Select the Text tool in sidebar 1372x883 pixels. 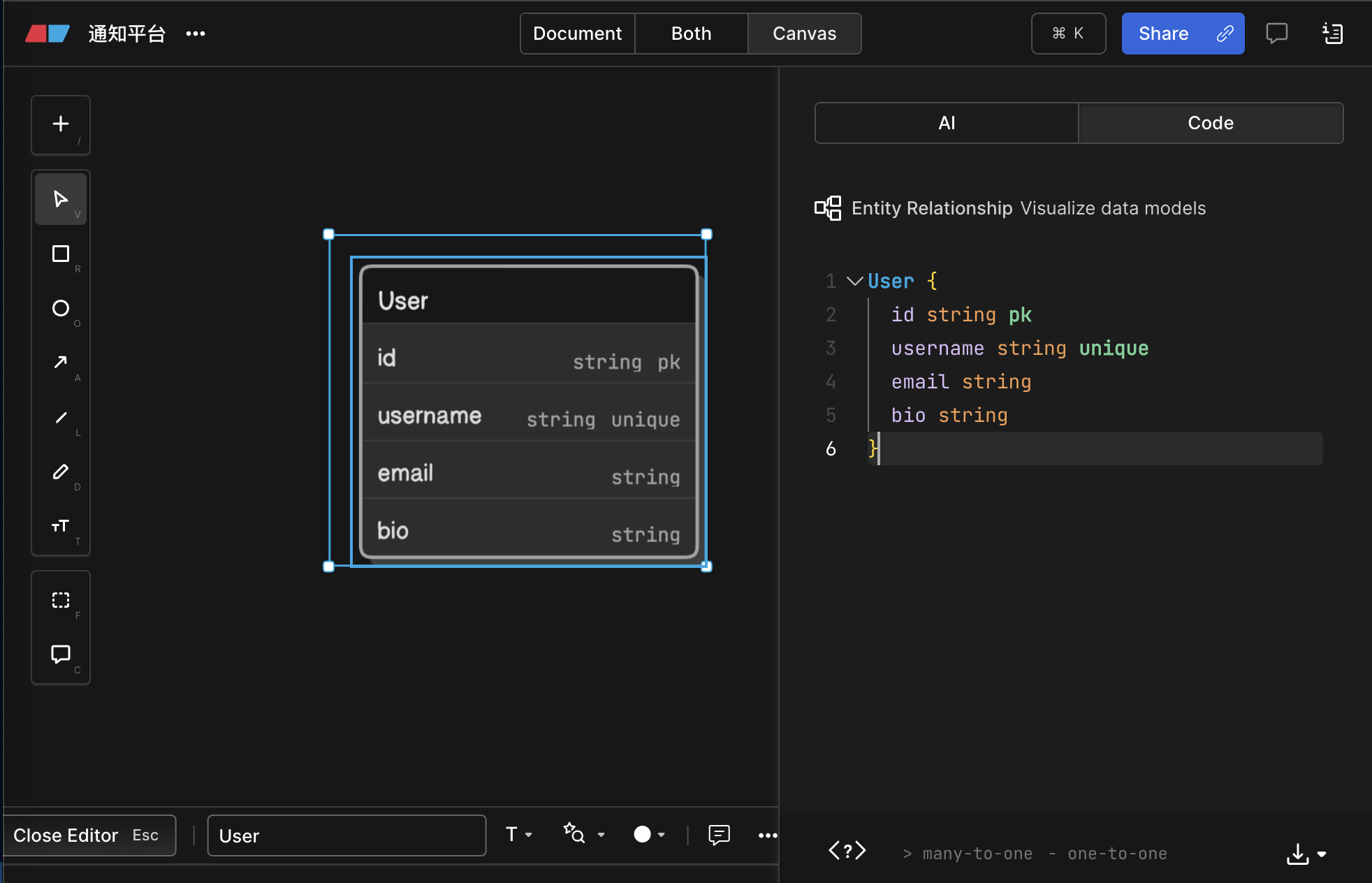[61, 526]
